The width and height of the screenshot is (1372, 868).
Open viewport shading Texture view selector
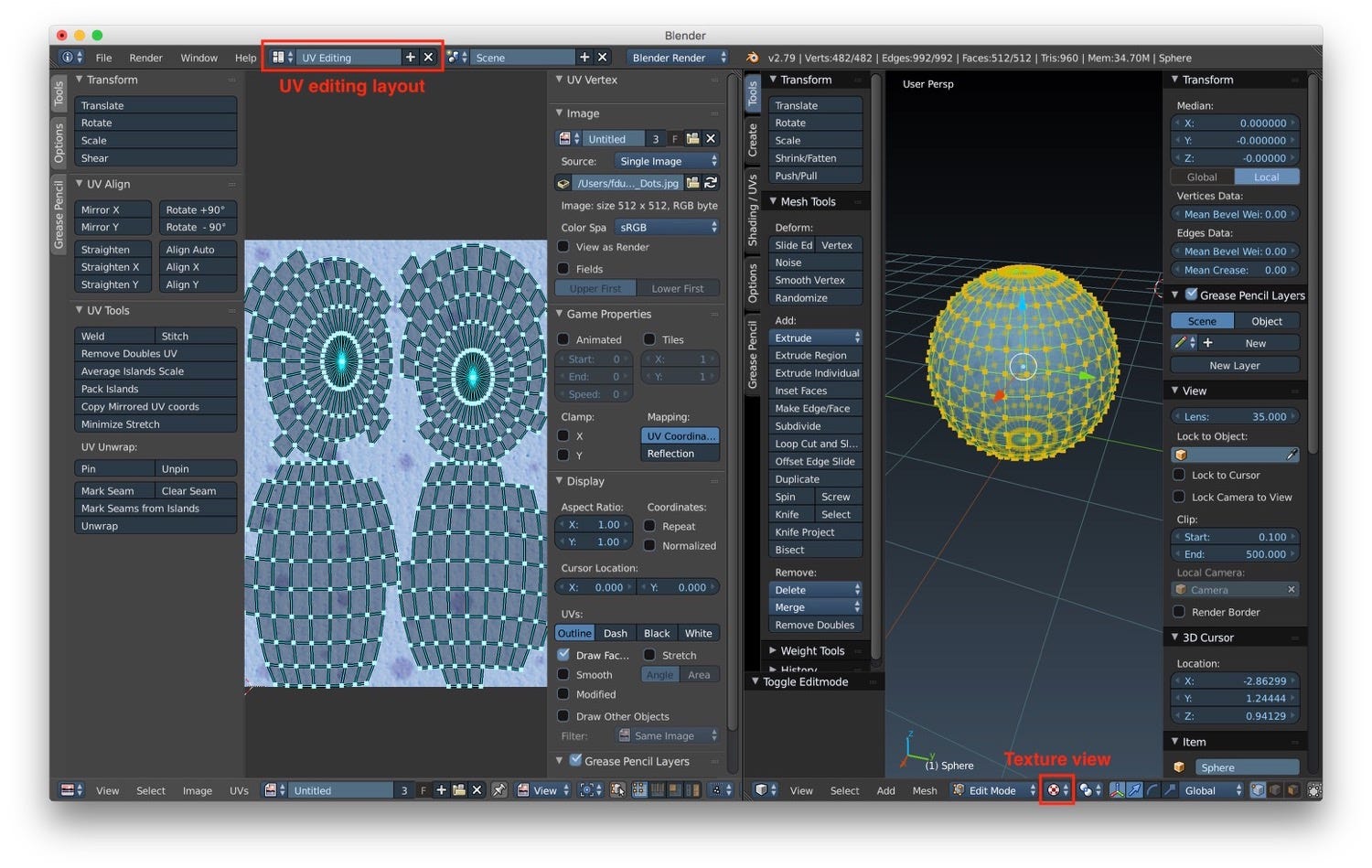pos(1057,790)
